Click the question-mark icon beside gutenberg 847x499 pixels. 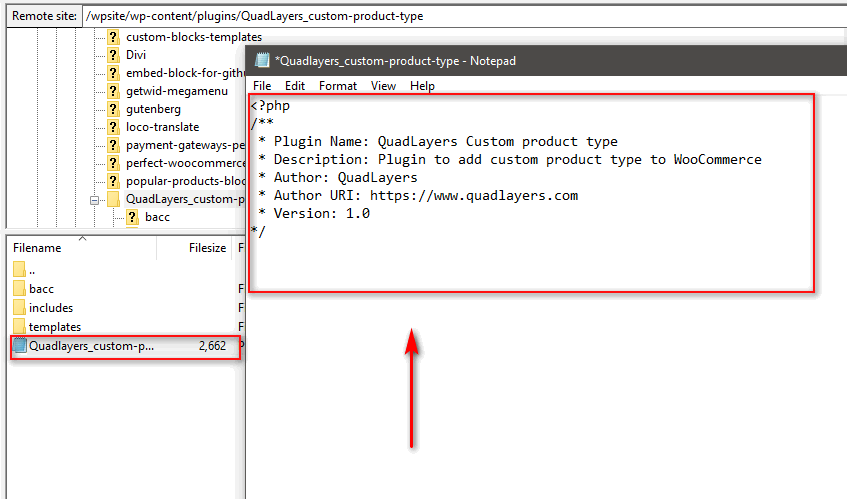point(113,109)
